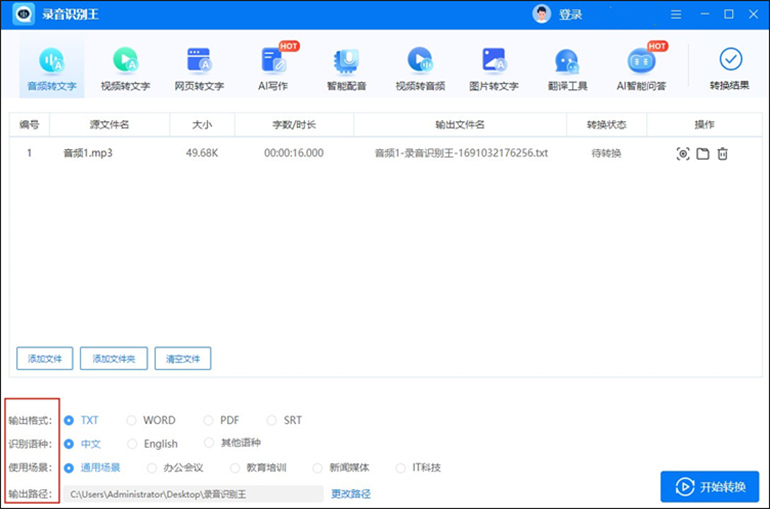Click the user avatar icon

click(542, 14)
